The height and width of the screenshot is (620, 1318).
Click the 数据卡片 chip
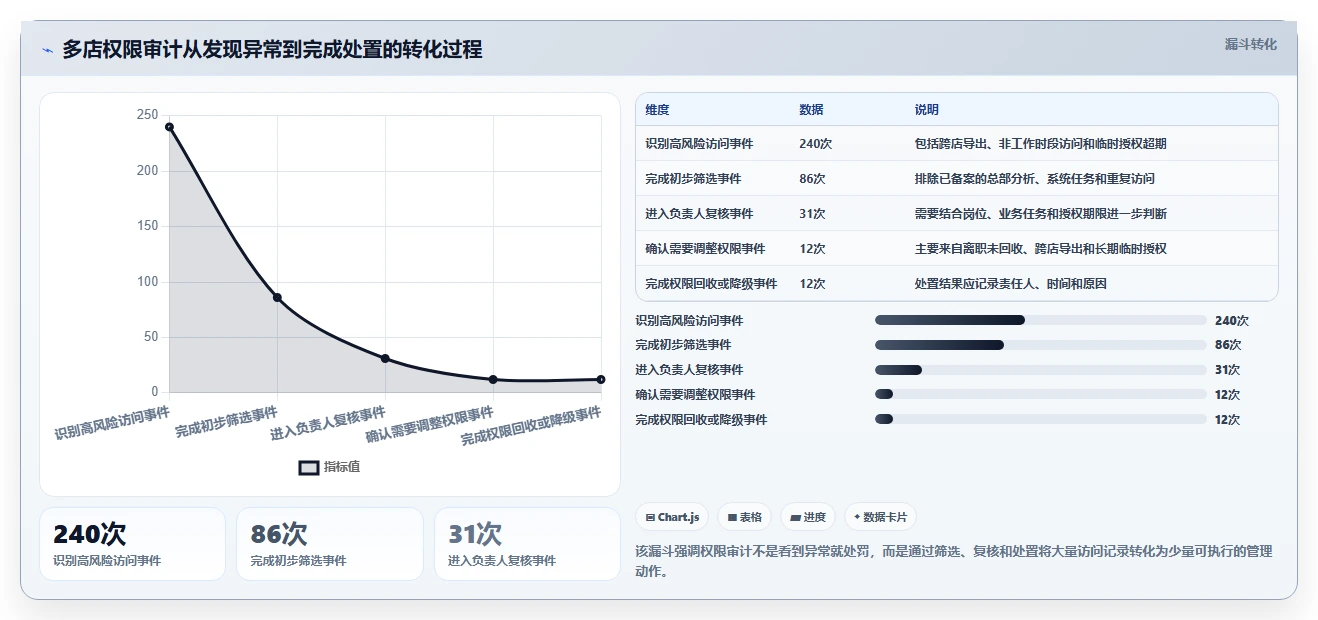(880, 517)
